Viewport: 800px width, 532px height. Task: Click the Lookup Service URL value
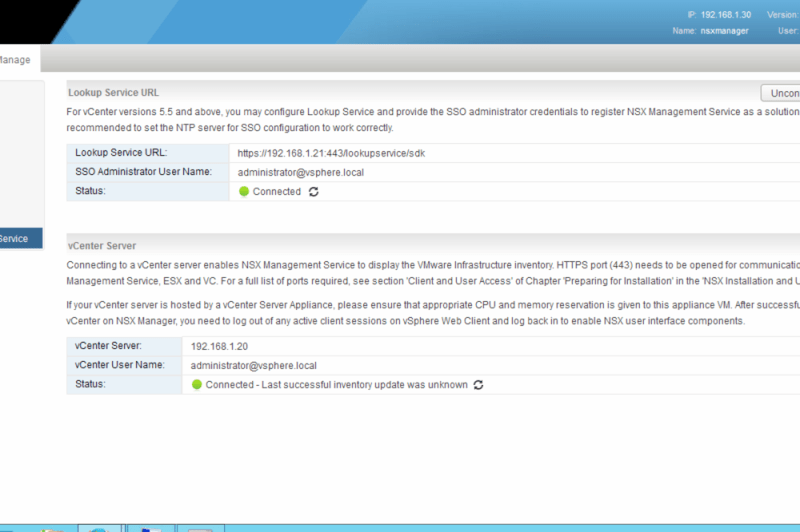(333, 153)
